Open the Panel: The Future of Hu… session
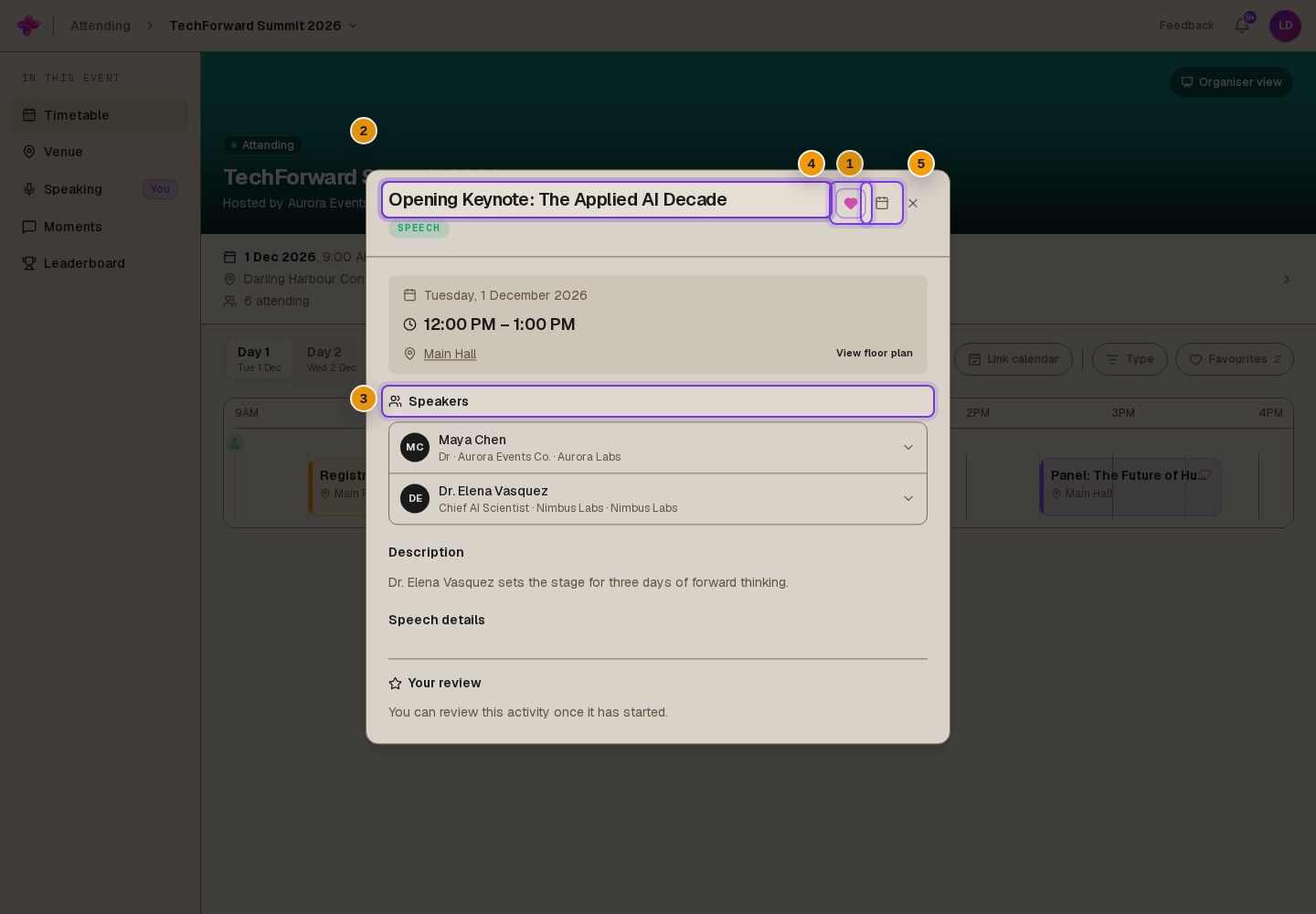1316x914 pixels. pyautogui.click(x=1130, y=487)
